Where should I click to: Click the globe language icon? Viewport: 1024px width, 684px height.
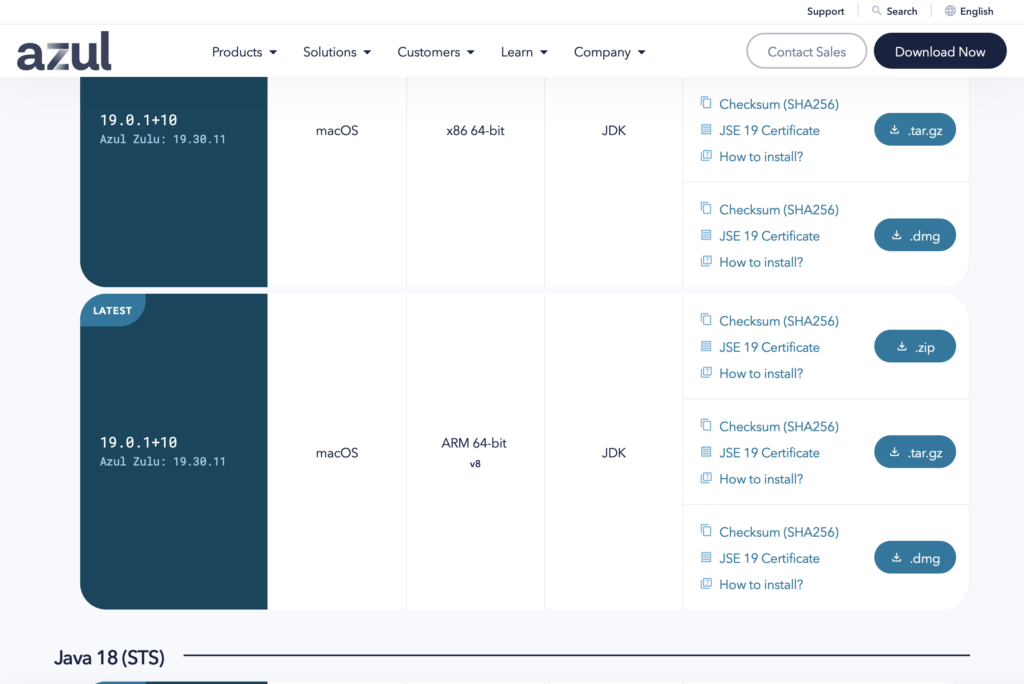(950, 11)
